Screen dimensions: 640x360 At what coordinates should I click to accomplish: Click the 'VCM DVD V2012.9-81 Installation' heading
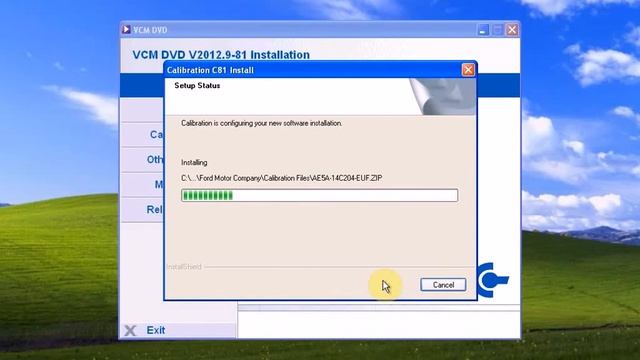point(221,55)
